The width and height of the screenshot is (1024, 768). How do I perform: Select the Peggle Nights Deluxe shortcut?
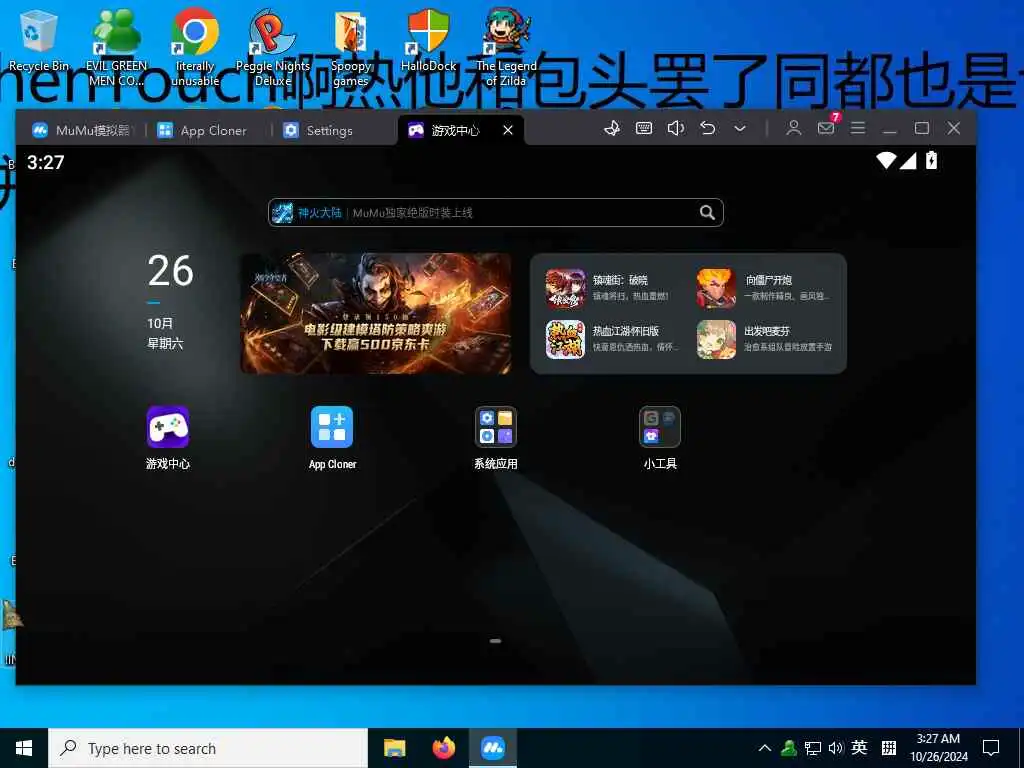(273, 47)
